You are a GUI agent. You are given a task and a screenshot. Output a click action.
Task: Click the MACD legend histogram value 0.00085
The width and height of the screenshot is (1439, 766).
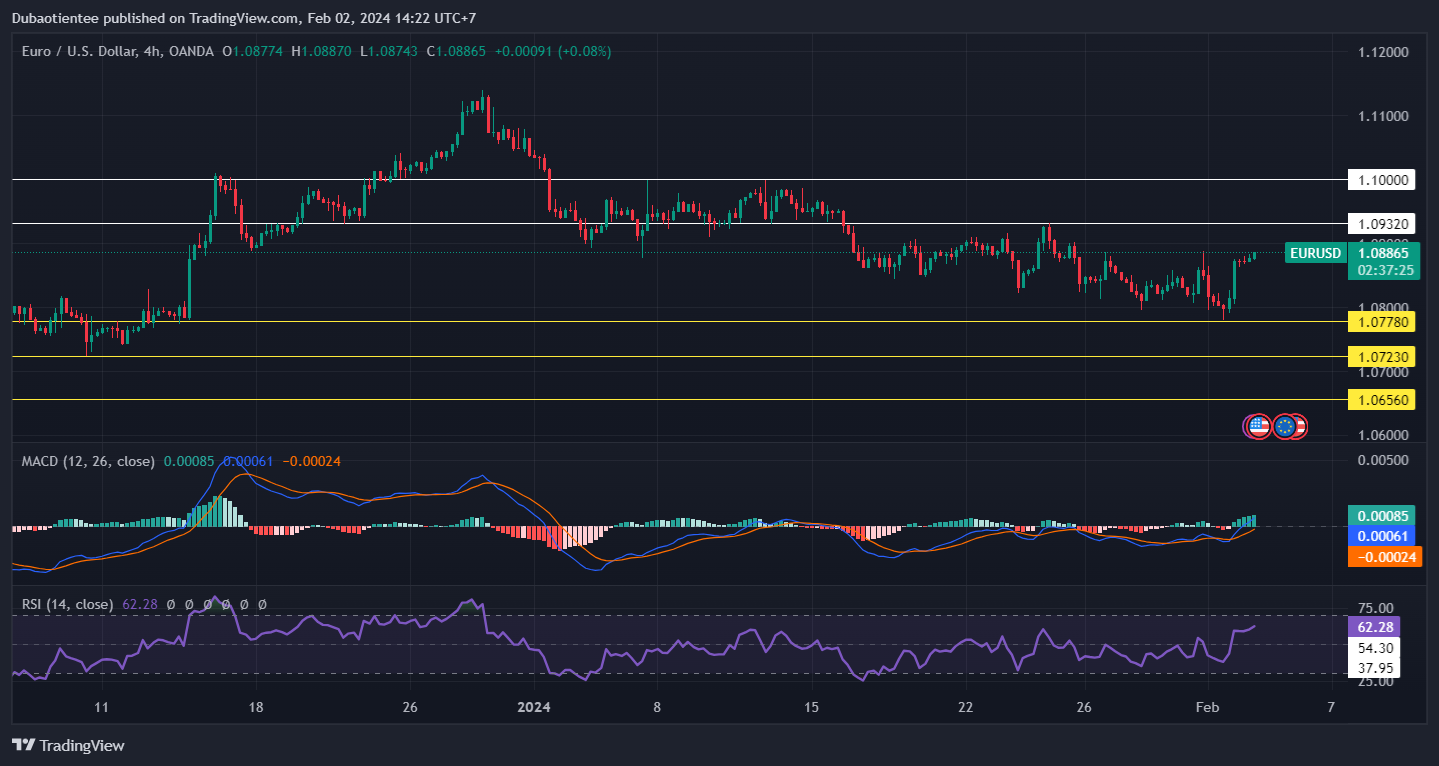[189, 461]
